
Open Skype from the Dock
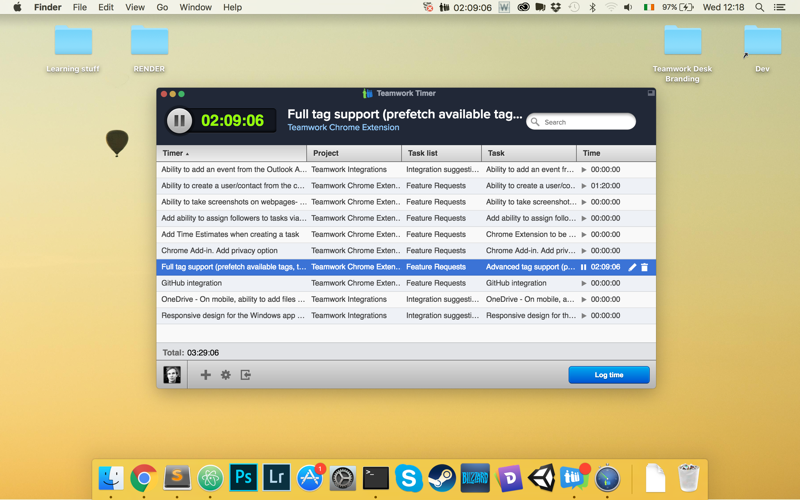click(x=409, y=478)
